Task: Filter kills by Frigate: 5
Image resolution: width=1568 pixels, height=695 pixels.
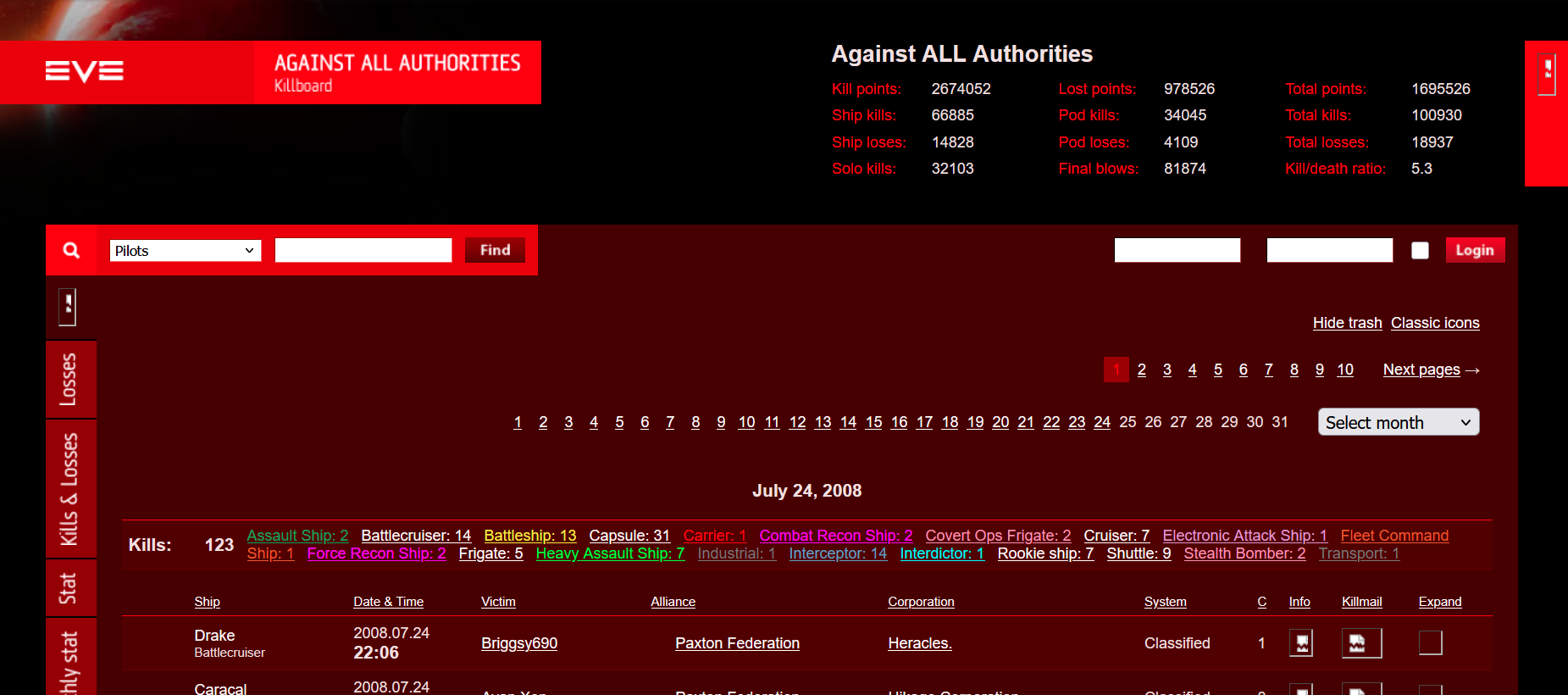Action: point(490,553)
